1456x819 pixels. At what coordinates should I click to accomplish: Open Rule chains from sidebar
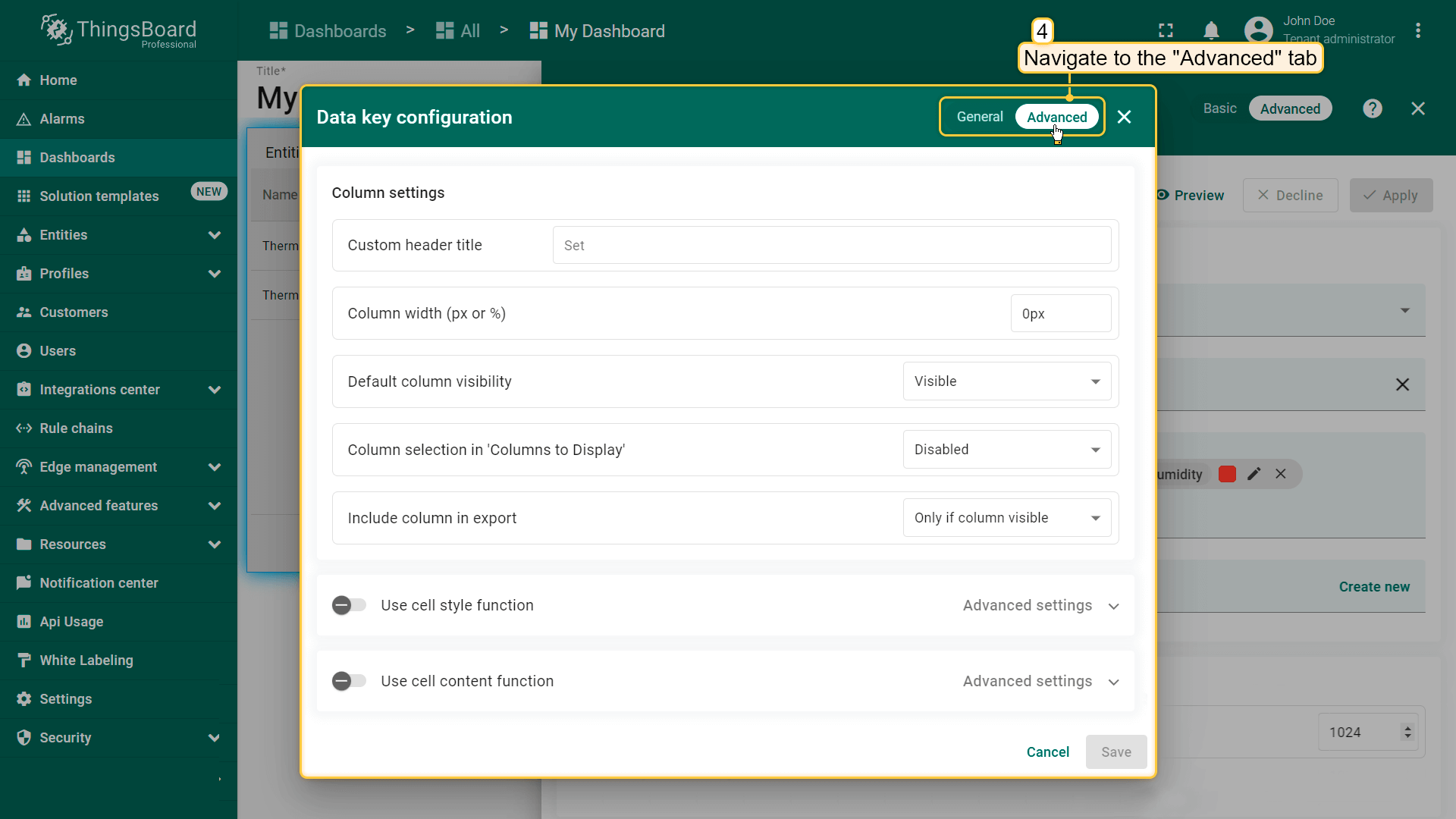76,428
